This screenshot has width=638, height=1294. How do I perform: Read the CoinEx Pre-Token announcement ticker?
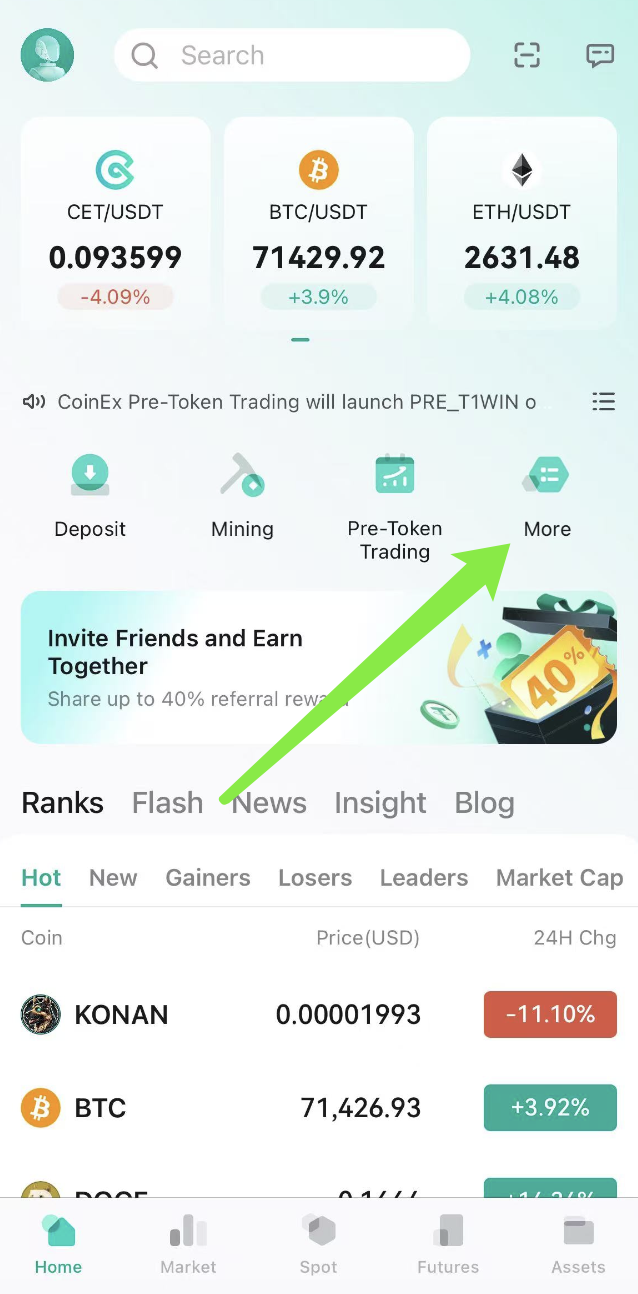tap(297, 402)
